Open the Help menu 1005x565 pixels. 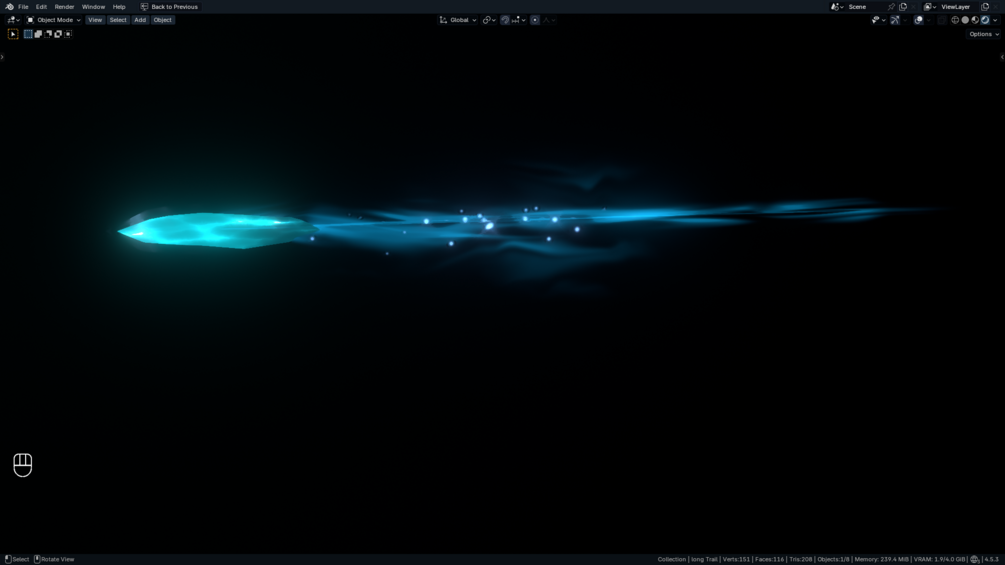pyautogui.click(x=119, y=6)
